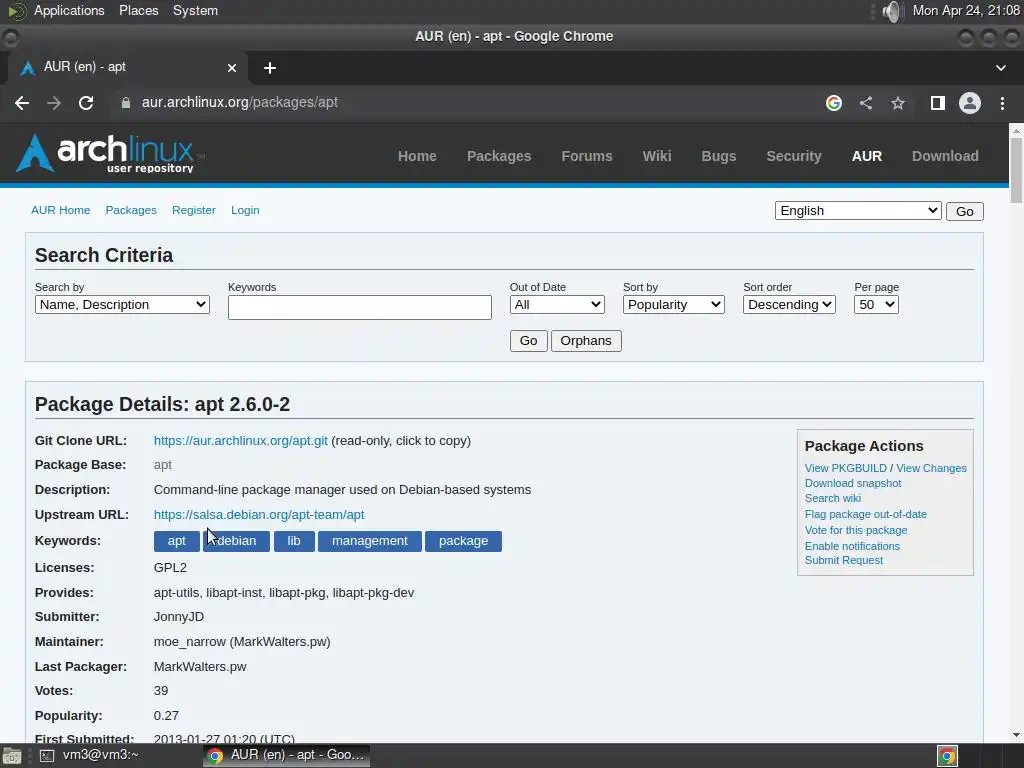This screenshot has width=1024, height=768.
Task: Open the Download navigation link
Action: [x=945, y=156]
